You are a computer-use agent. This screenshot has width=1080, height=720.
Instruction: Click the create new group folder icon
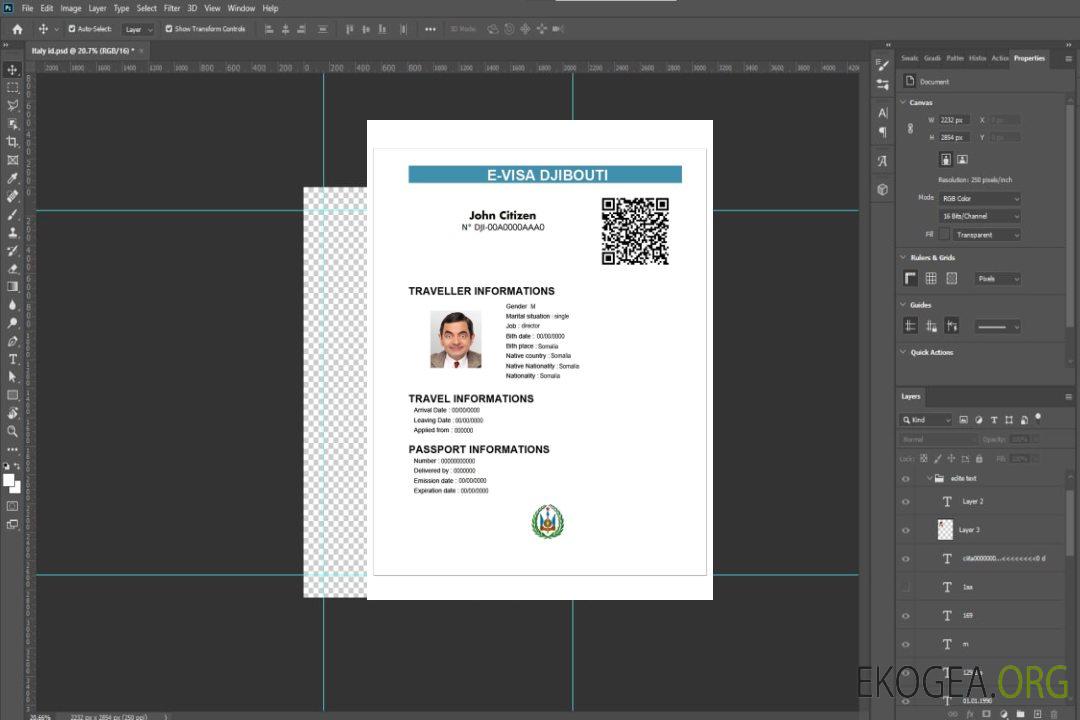tap(1020, 714)
